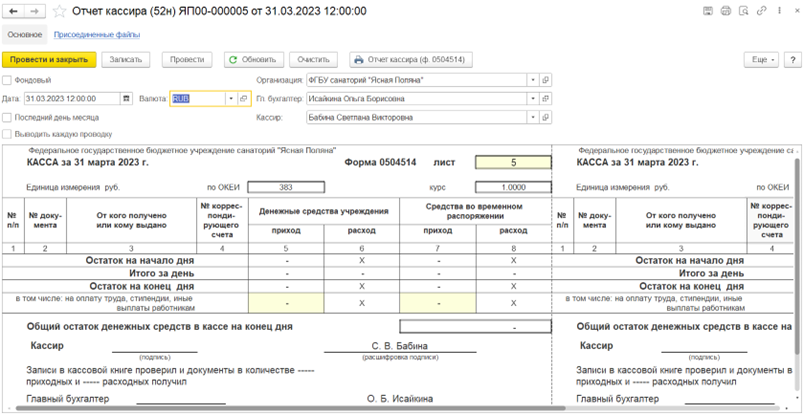This screenshot has height=414, width=803.
Task: Select yellow приход cell under Денежные средства
Action: click(x=286, y=303)
